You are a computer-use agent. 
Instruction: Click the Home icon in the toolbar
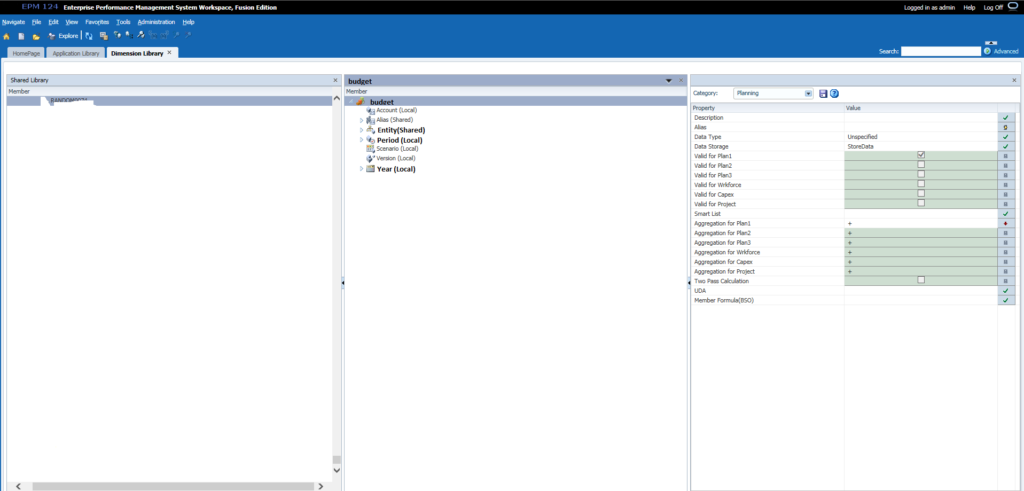(x=7, y=36)
